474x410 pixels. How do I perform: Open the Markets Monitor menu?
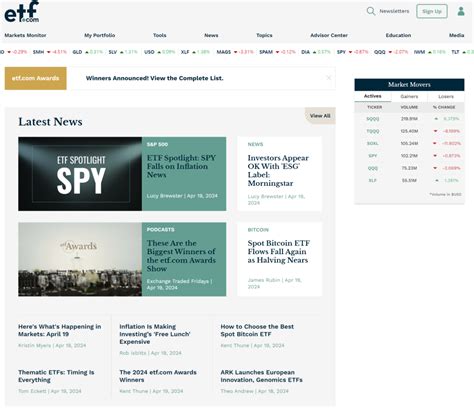tap(25, 35)
